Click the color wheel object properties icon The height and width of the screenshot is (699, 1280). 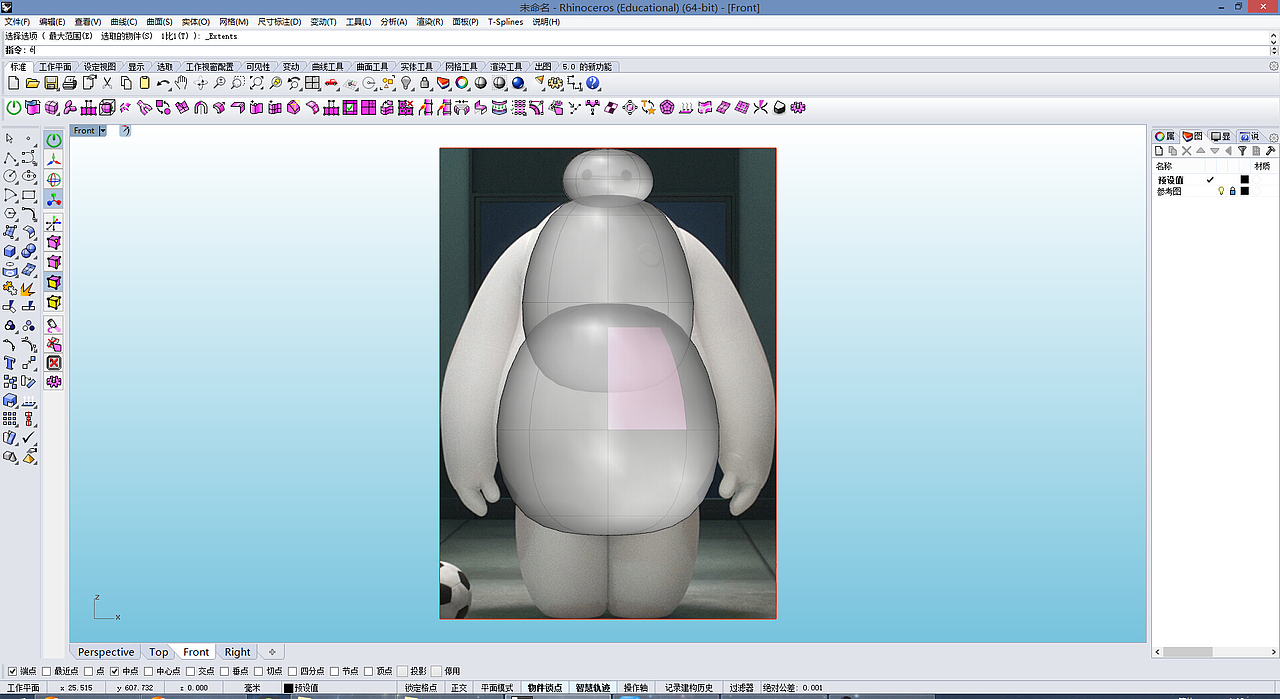462,83
